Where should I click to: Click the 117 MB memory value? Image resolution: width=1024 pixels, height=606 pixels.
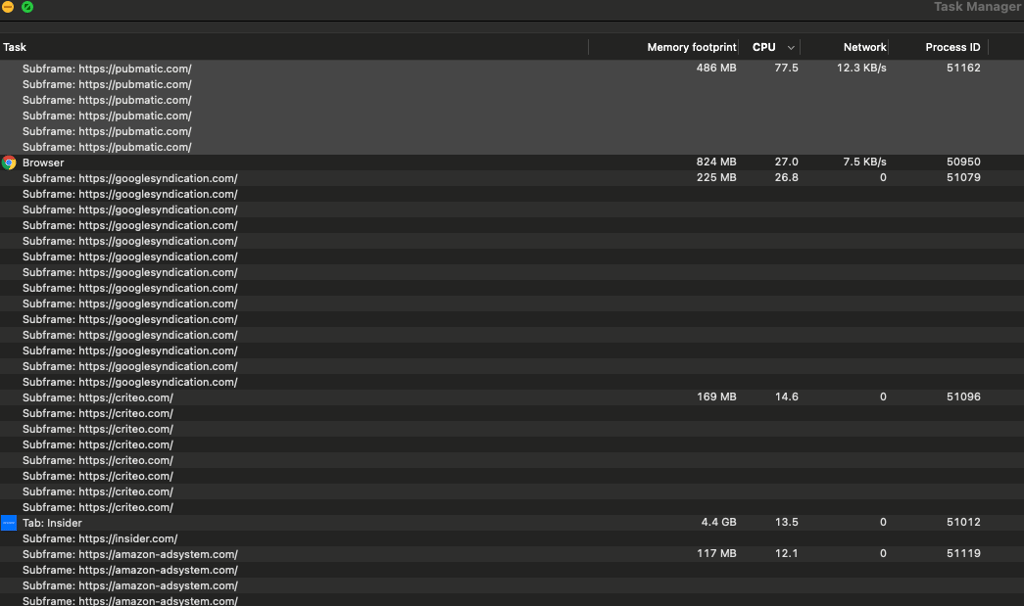click(716, 554)
